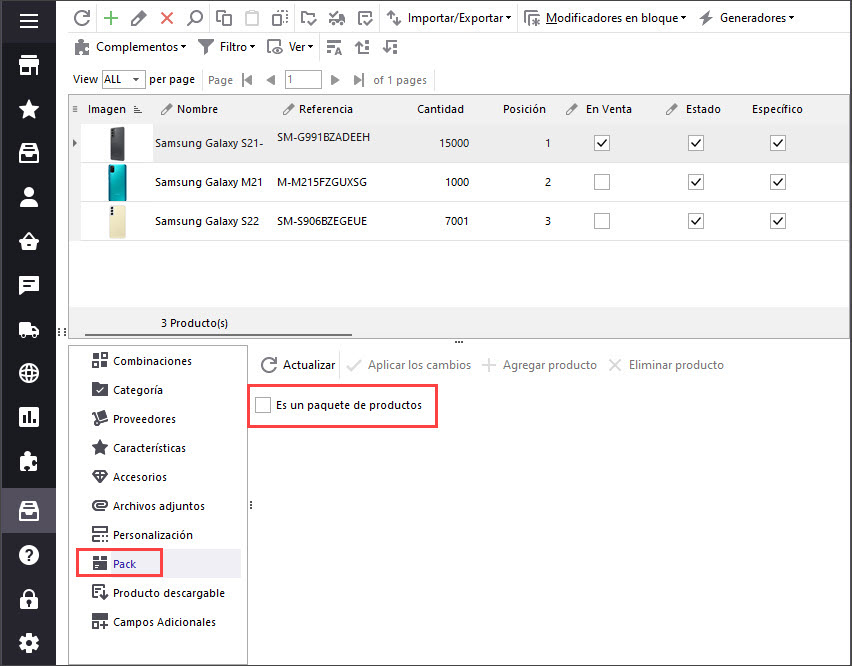Click the Samsung Galaxy M21 thumbnail
This screenshot has width=852, height=666.
pos(117,183)
